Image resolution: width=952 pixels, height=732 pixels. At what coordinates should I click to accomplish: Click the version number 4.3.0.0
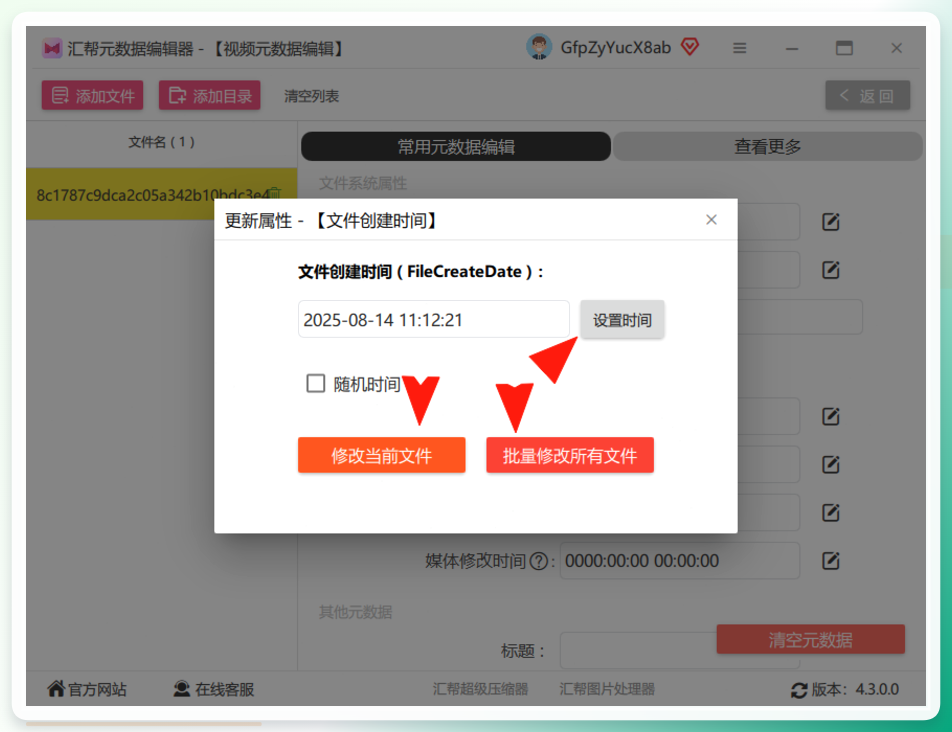tap(877, 690)
